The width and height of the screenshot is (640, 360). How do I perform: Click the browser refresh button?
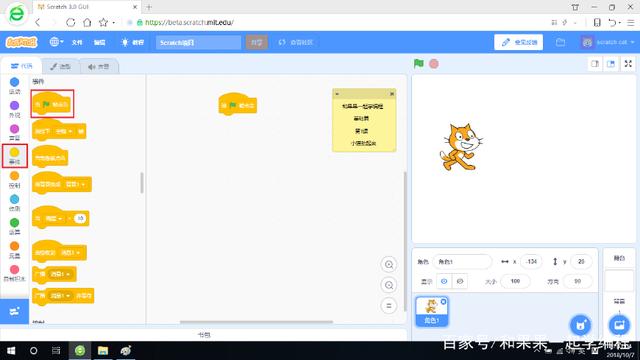70,22
